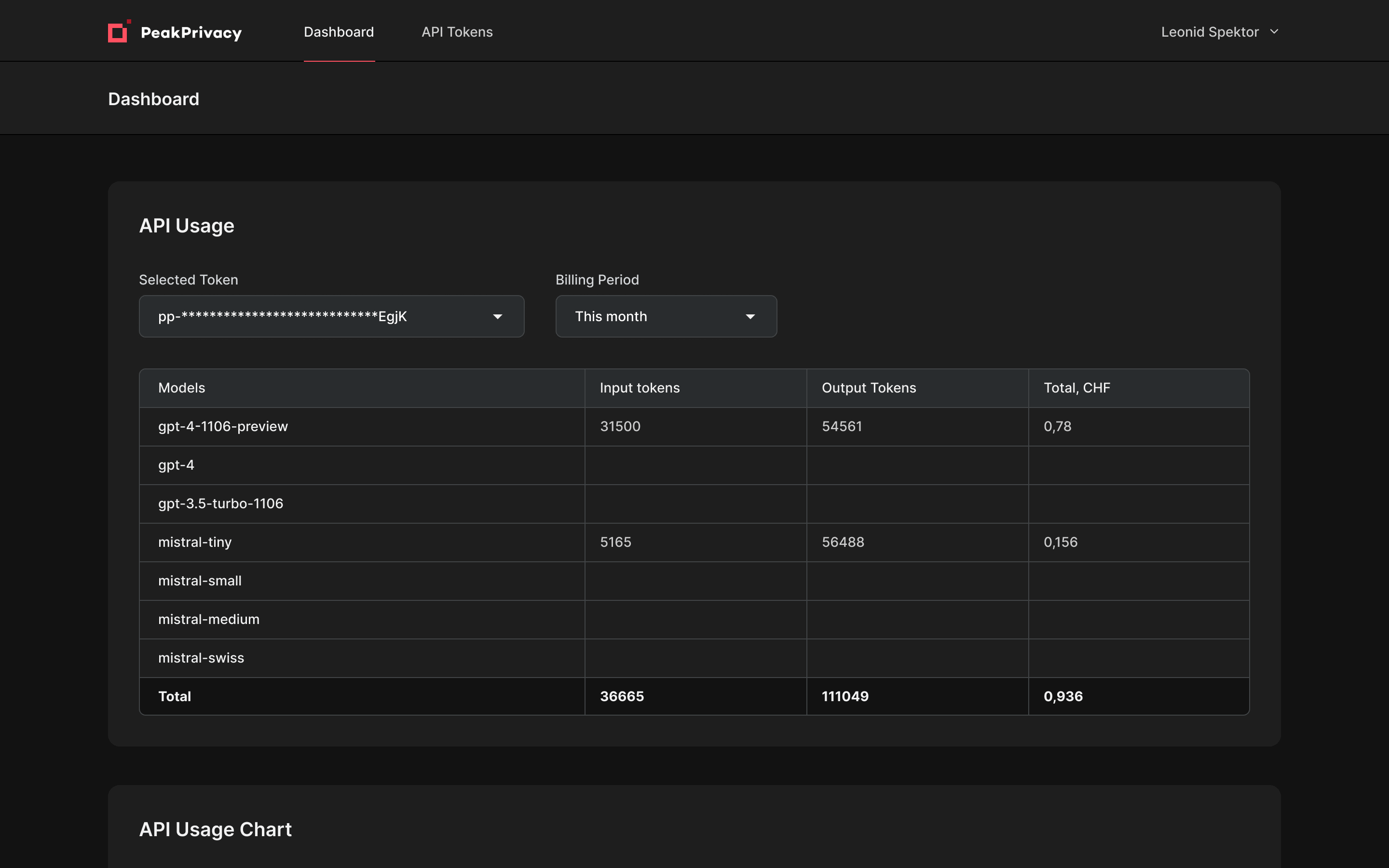The image size is (1389, 868).
Task: Click the chevron next to Leonid Spektor
Action: point(1274,32)
